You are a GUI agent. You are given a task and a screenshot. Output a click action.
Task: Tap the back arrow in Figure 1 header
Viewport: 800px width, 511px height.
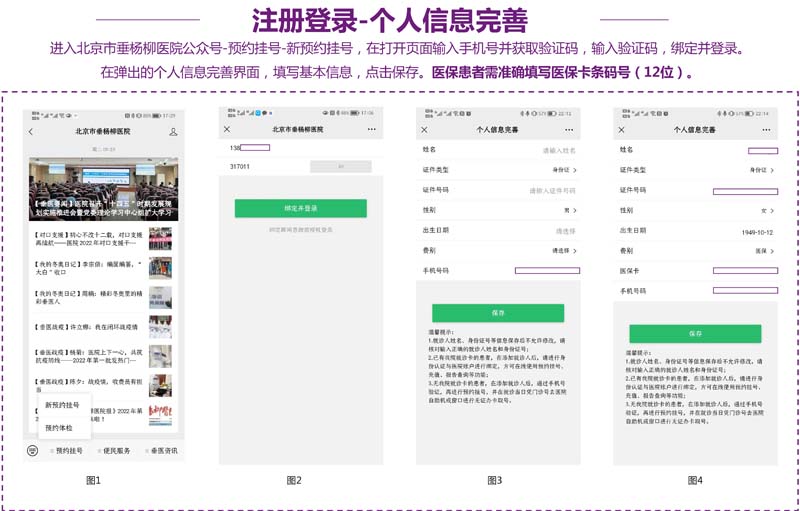point(31,132)
